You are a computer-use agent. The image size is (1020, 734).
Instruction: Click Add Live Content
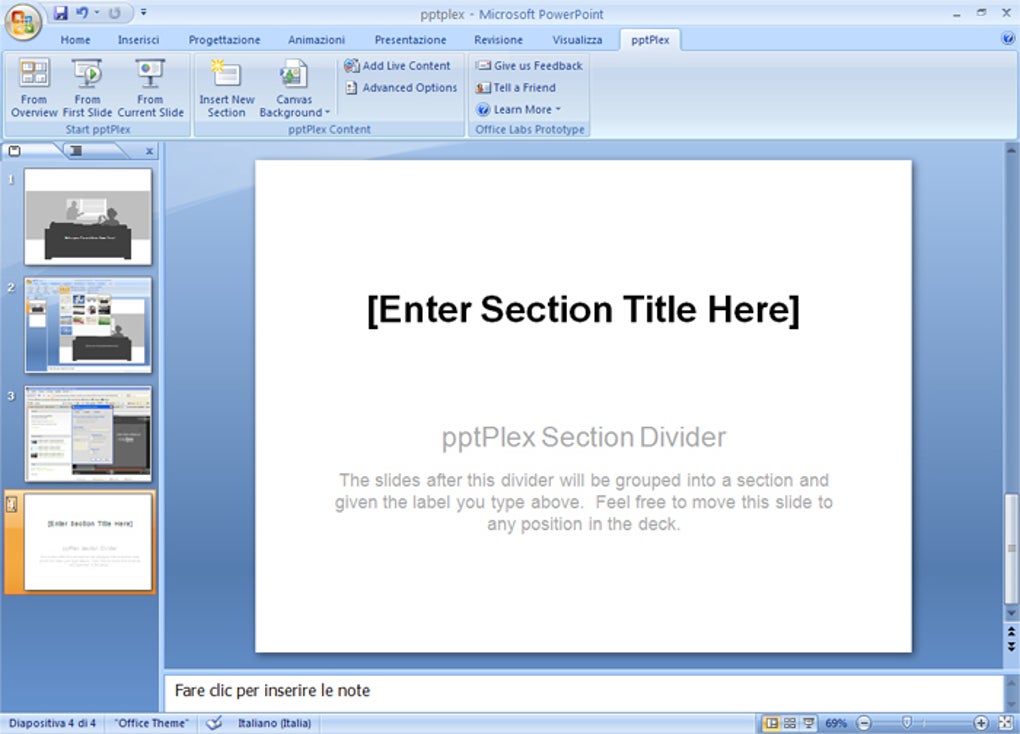click(x=397, y=66)
